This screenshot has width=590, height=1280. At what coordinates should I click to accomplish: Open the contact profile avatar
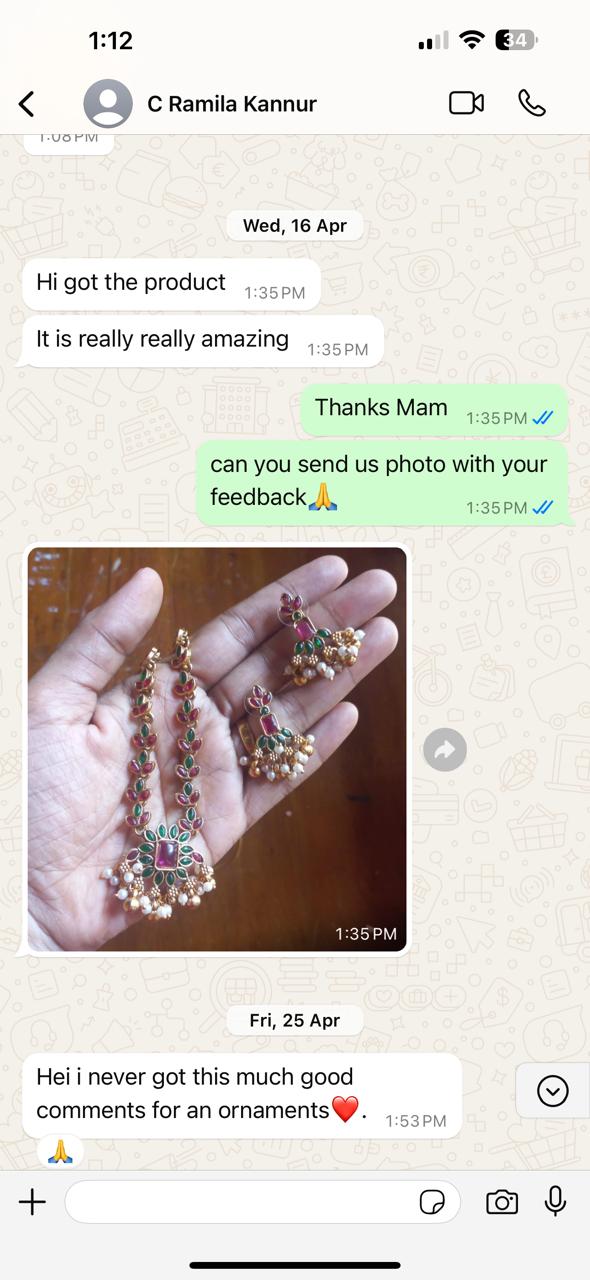(108, 103)
